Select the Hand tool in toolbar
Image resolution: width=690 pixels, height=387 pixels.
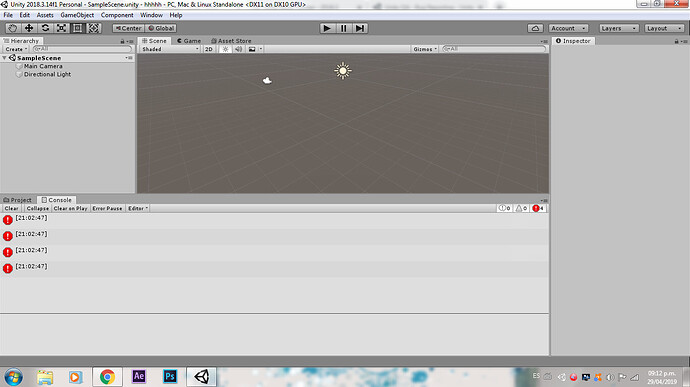12,28
